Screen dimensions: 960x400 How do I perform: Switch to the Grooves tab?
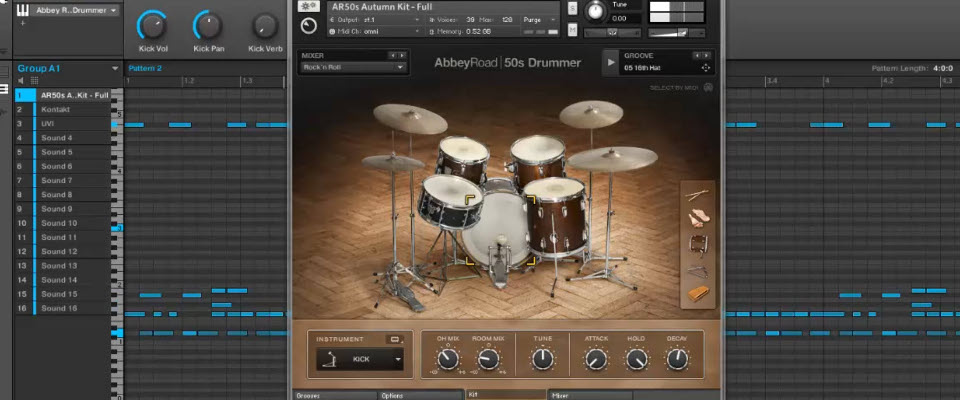pyautogui.click(x=334, y=395)
